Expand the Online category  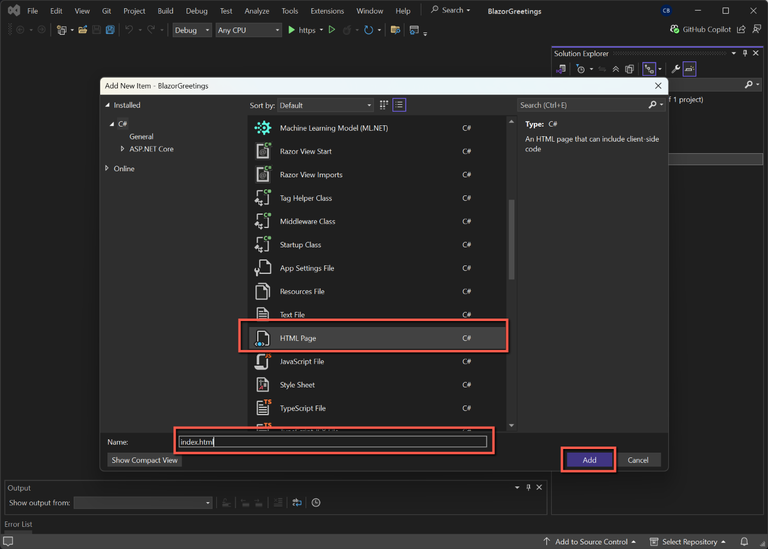107,168
